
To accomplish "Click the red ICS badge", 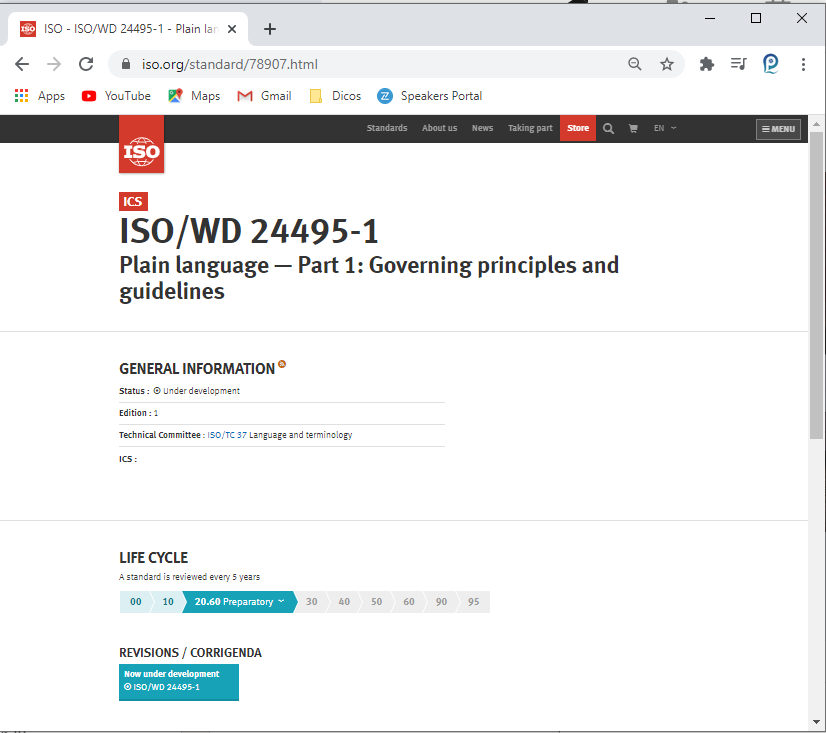I will (x=133, y=201).
